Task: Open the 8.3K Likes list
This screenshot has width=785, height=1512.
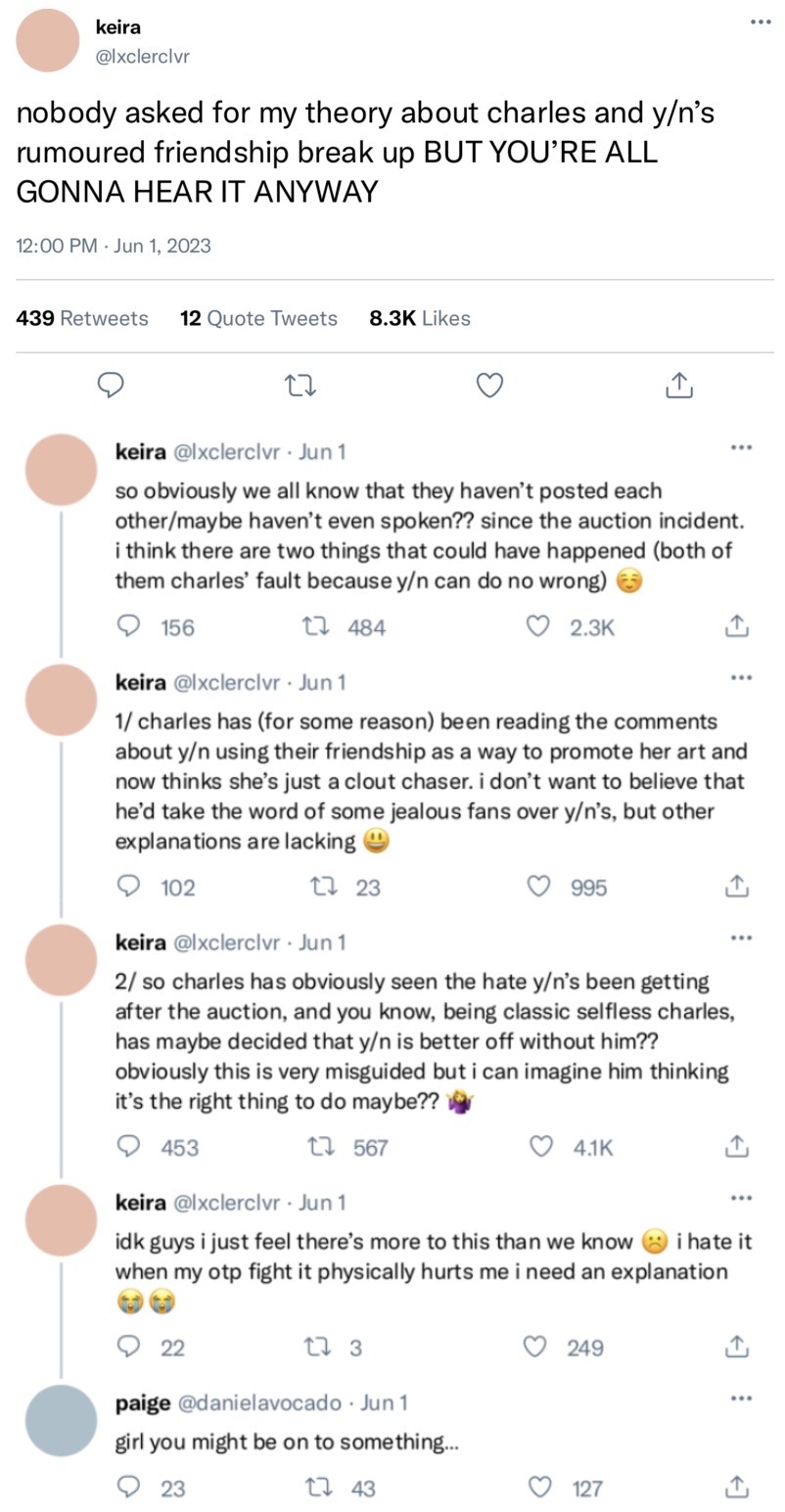Action: coord(420,318)
